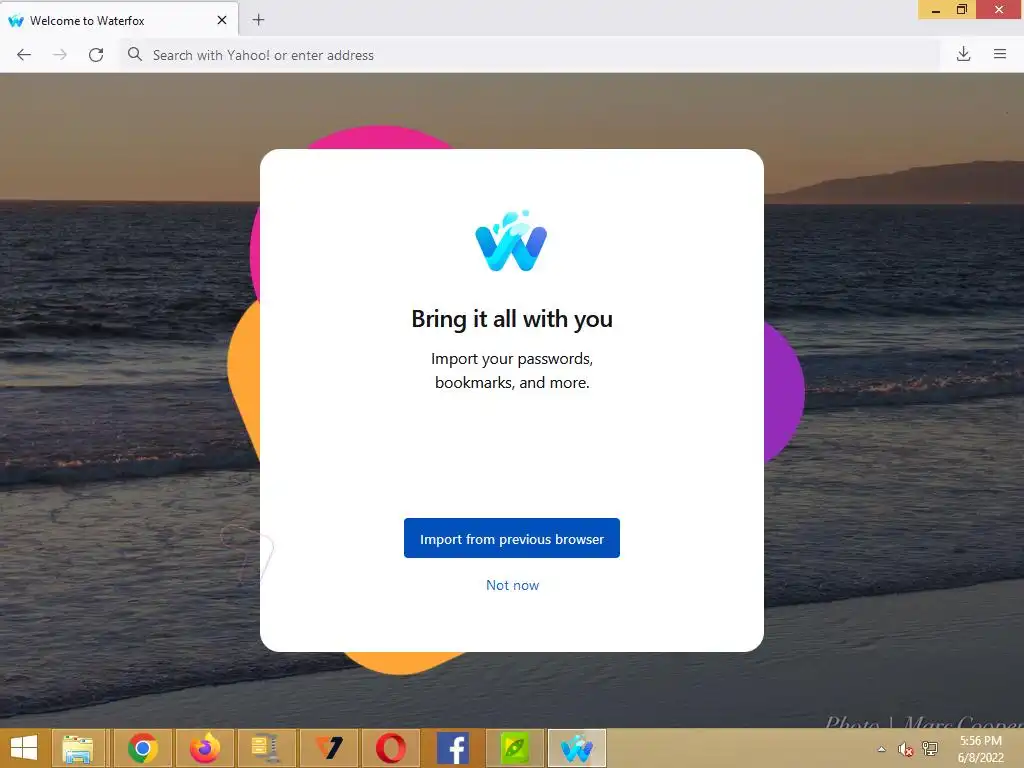
Task: Open the green leaf app in taskbar
Action: [x=515, y=748]
